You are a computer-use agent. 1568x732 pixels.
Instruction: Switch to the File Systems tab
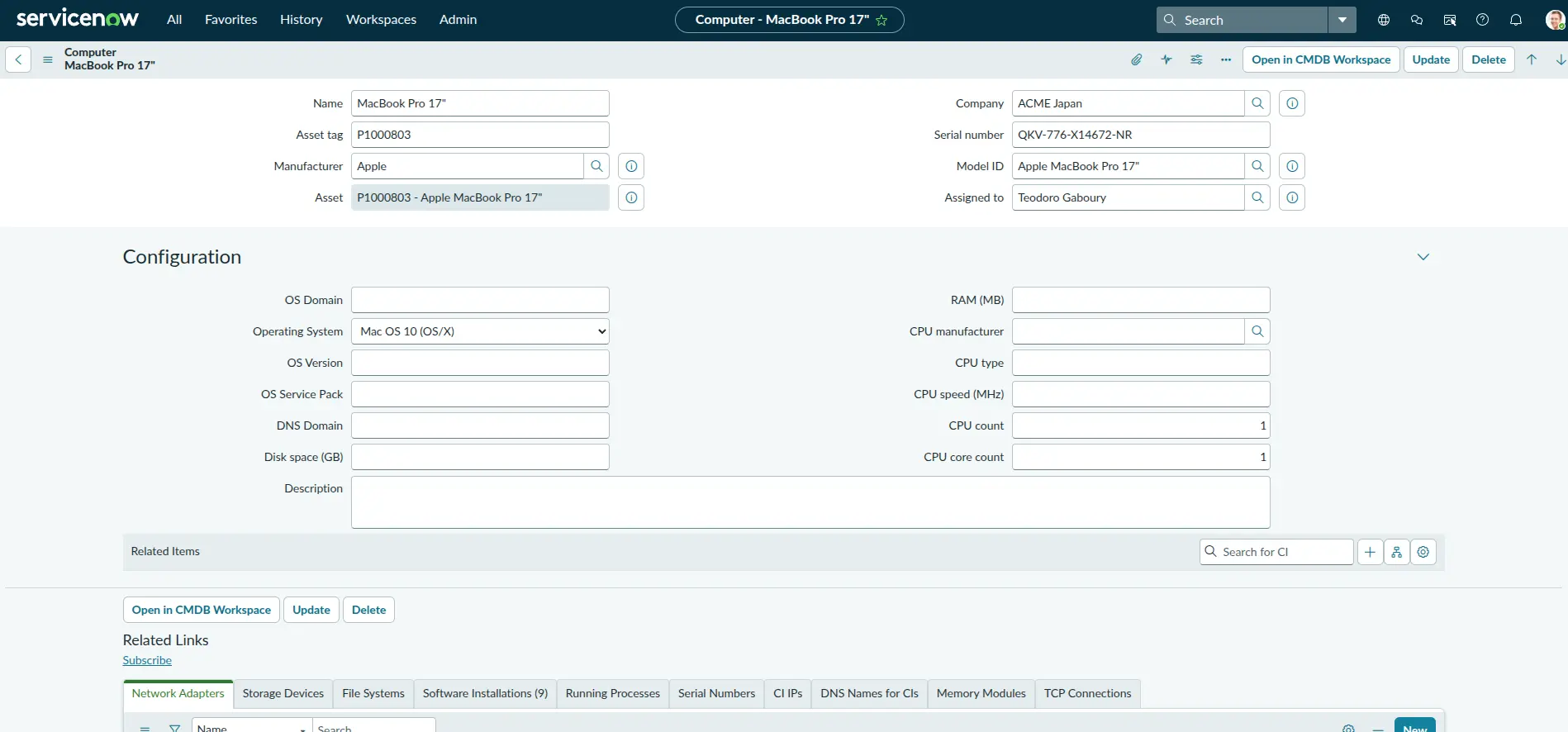click(373, 694)
